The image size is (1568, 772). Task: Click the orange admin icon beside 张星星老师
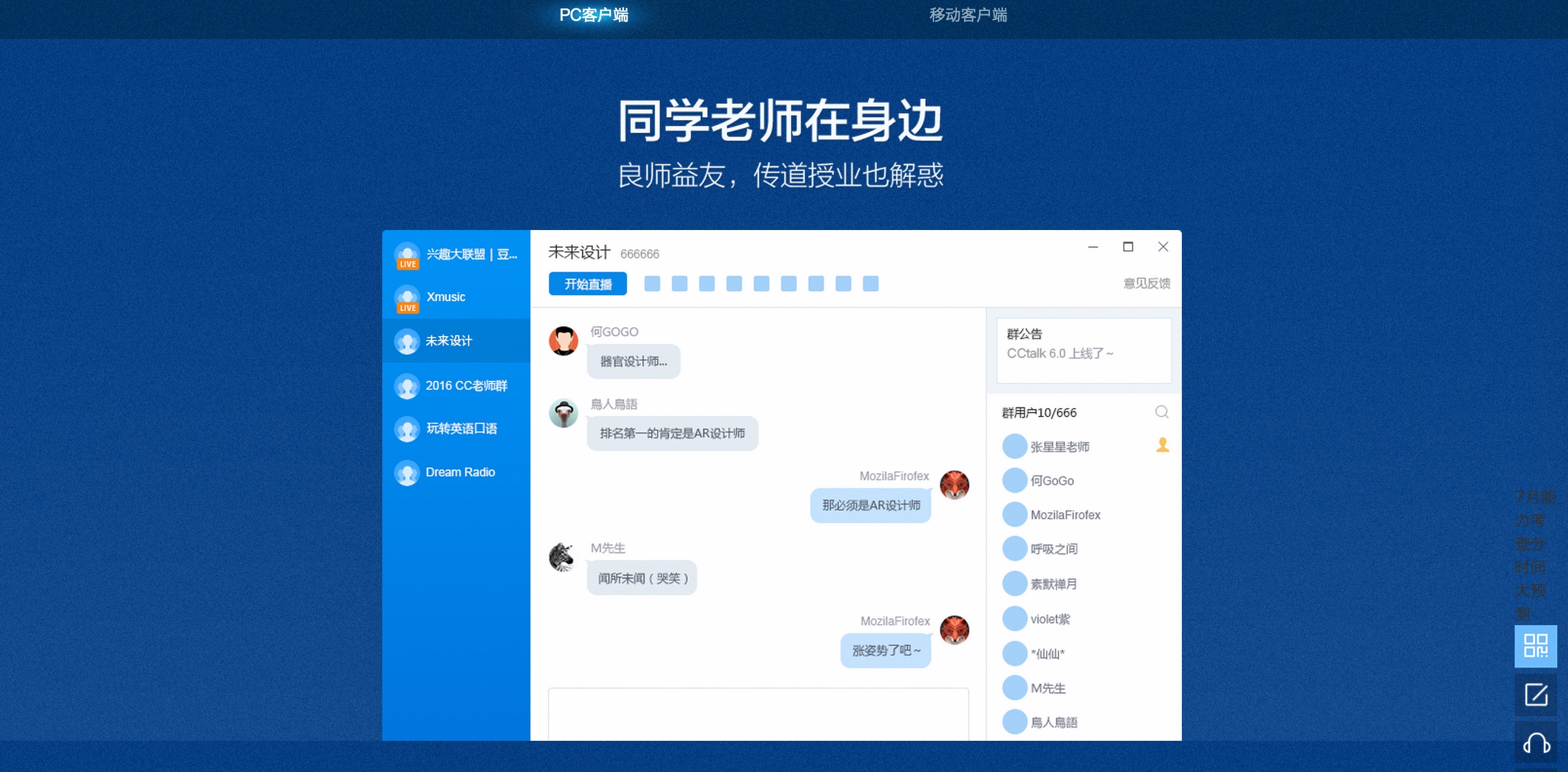point(1162,445)
